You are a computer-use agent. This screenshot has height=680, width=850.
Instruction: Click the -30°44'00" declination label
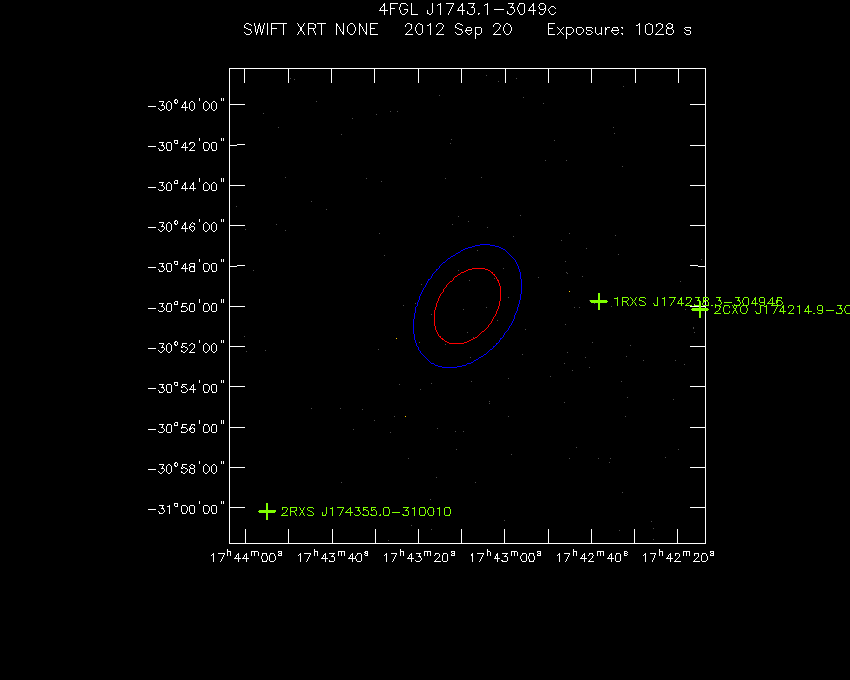pyautogui.click(x=186, y=186)
